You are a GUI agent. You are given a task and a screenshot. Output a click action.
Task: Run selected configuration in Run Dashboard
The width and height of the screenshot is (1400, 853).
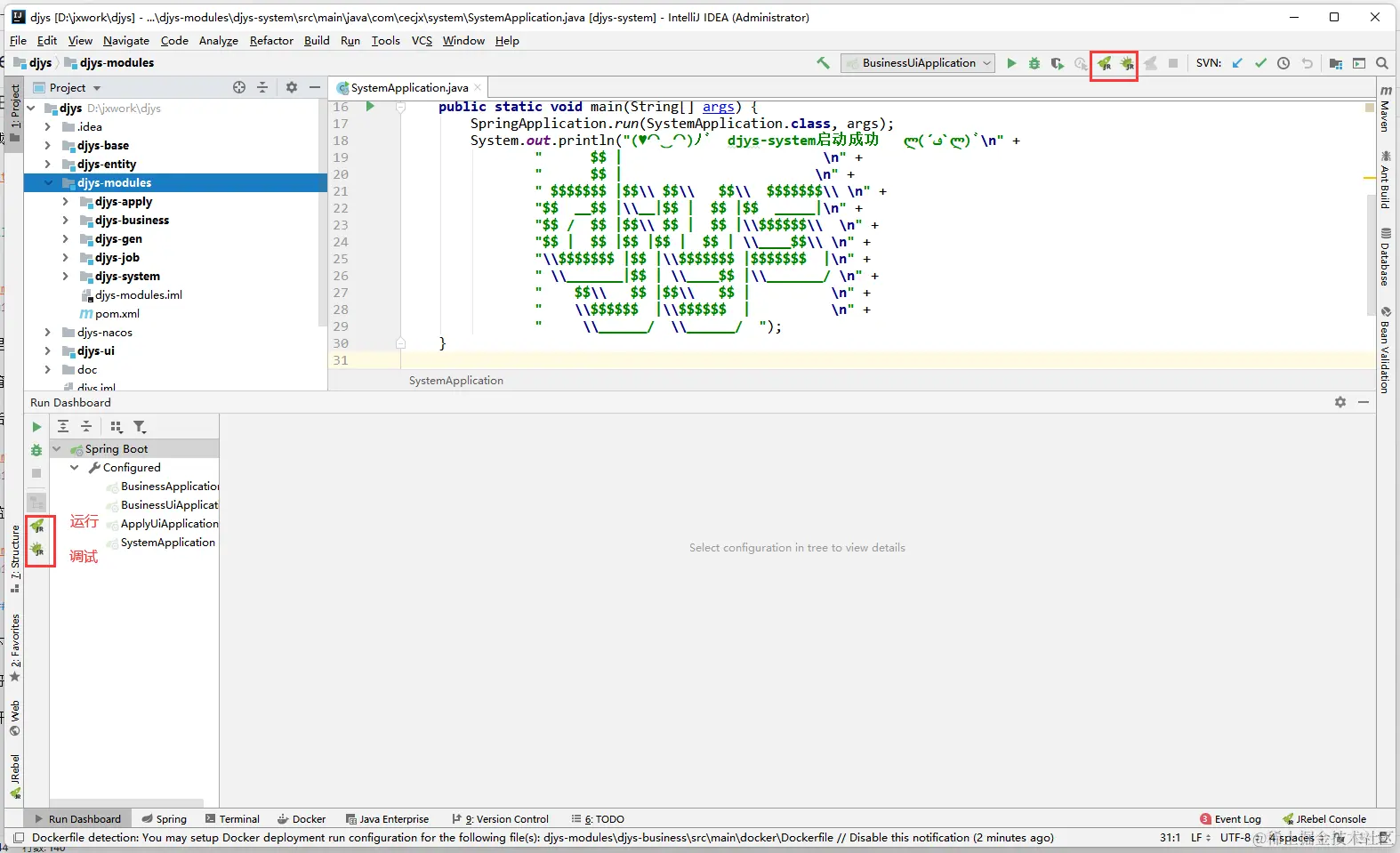tap(36, 427)
